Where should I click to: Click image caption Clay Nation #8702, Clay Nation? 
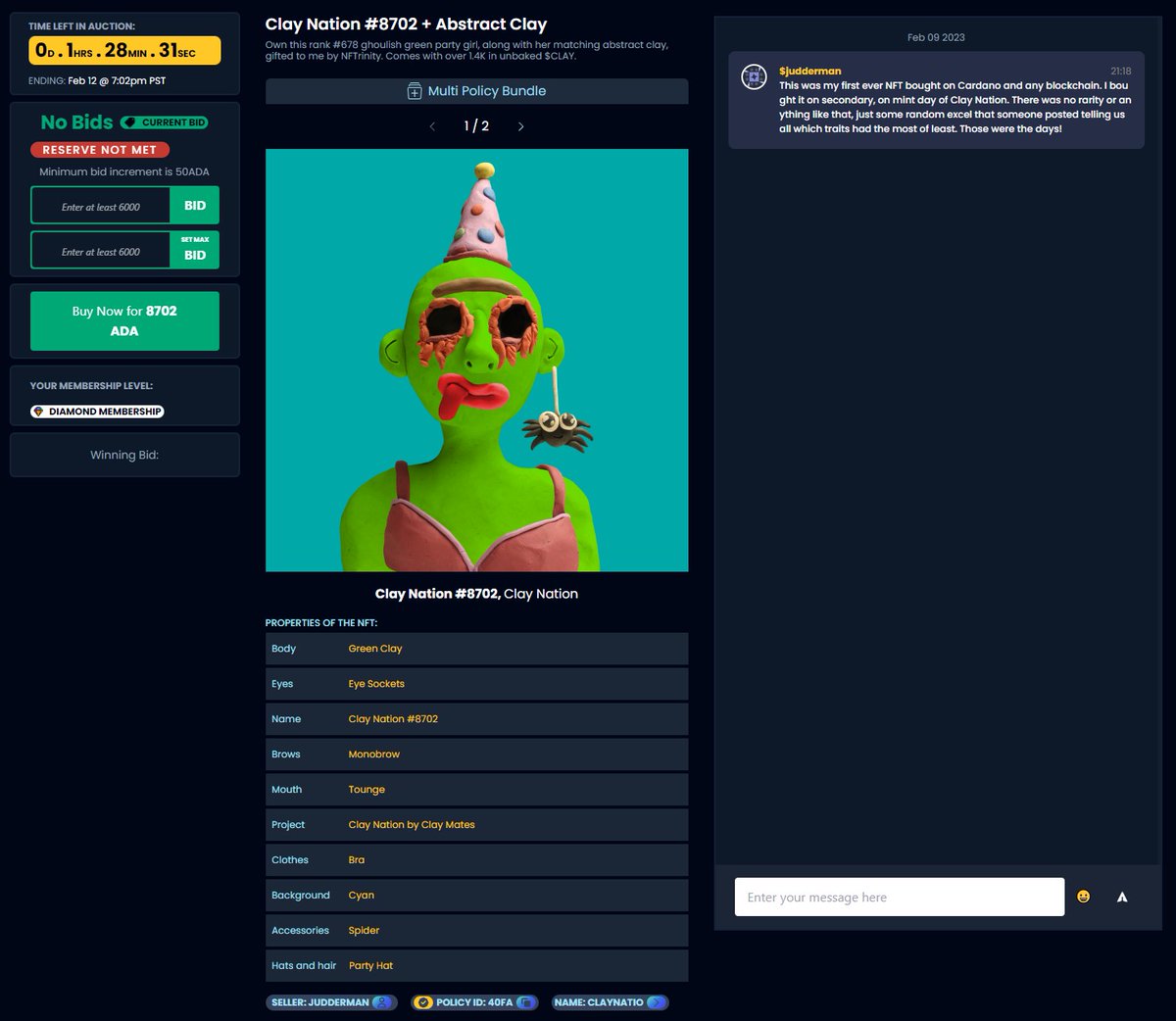(x=476, y=594)
